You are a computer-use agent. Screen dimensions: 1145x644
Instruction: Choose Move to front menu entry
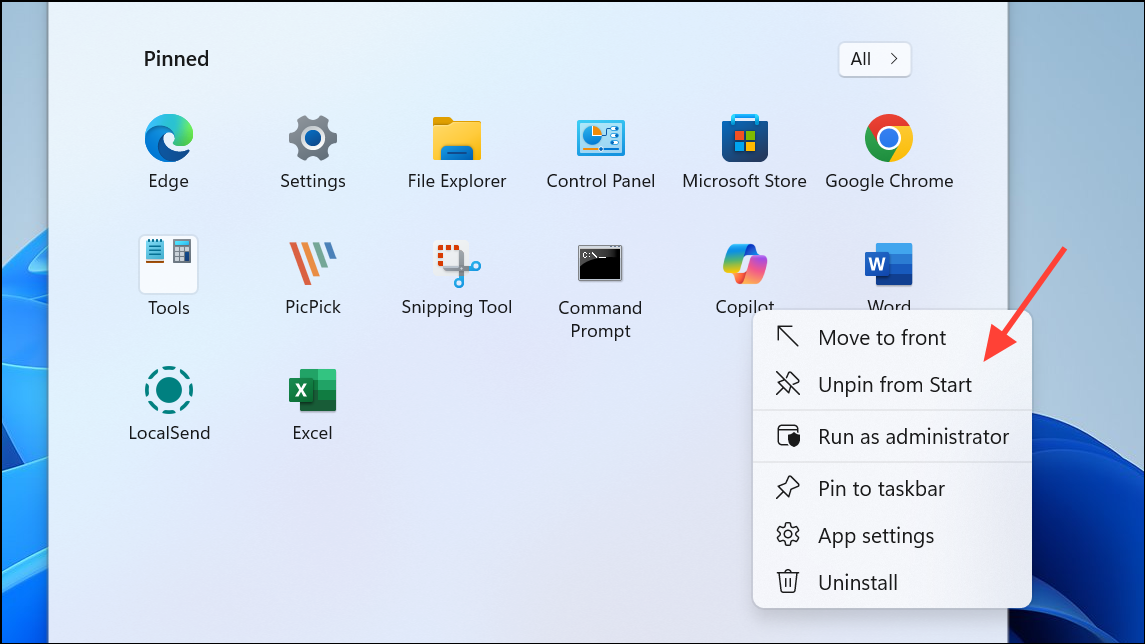point(892,337)
